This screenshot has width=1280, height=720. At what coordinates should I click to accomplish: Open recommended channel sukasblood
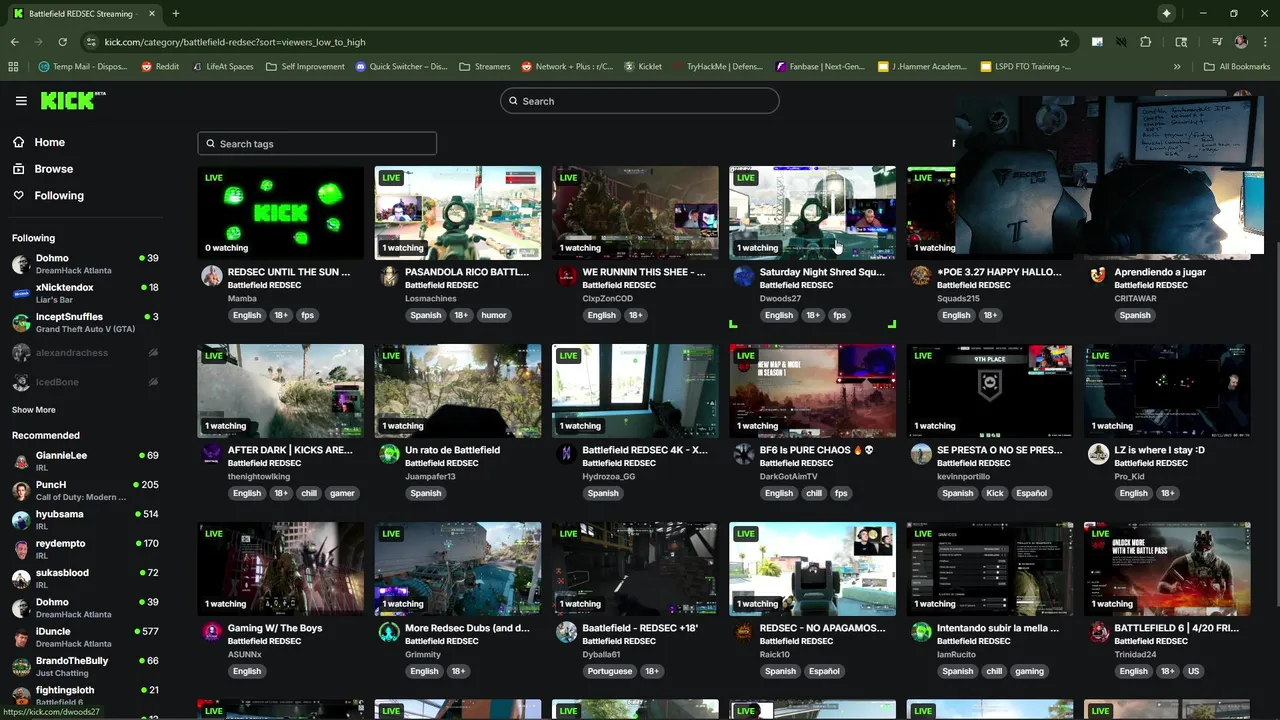85,578
